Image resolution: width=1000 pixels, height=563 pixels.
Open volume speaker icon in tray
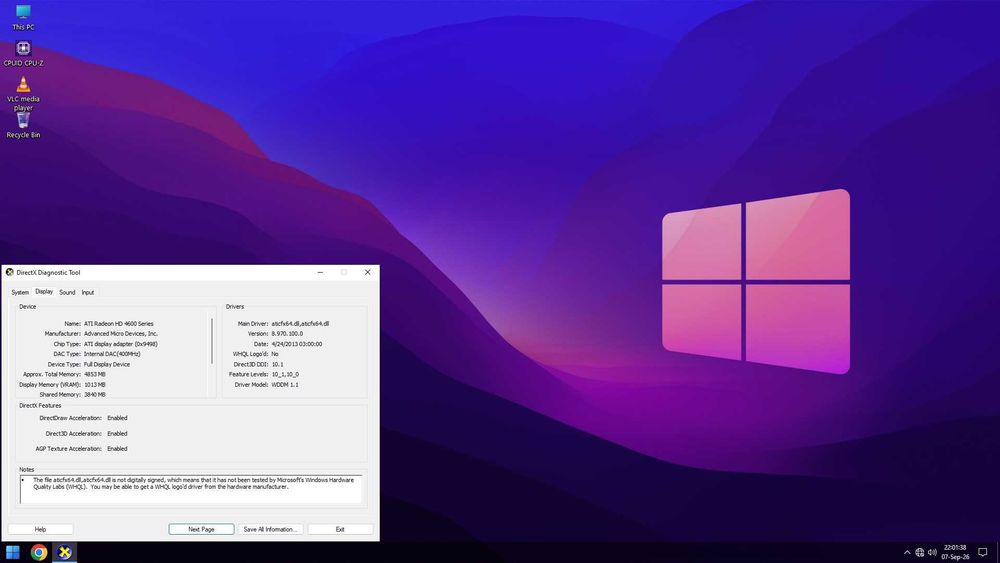932,552
